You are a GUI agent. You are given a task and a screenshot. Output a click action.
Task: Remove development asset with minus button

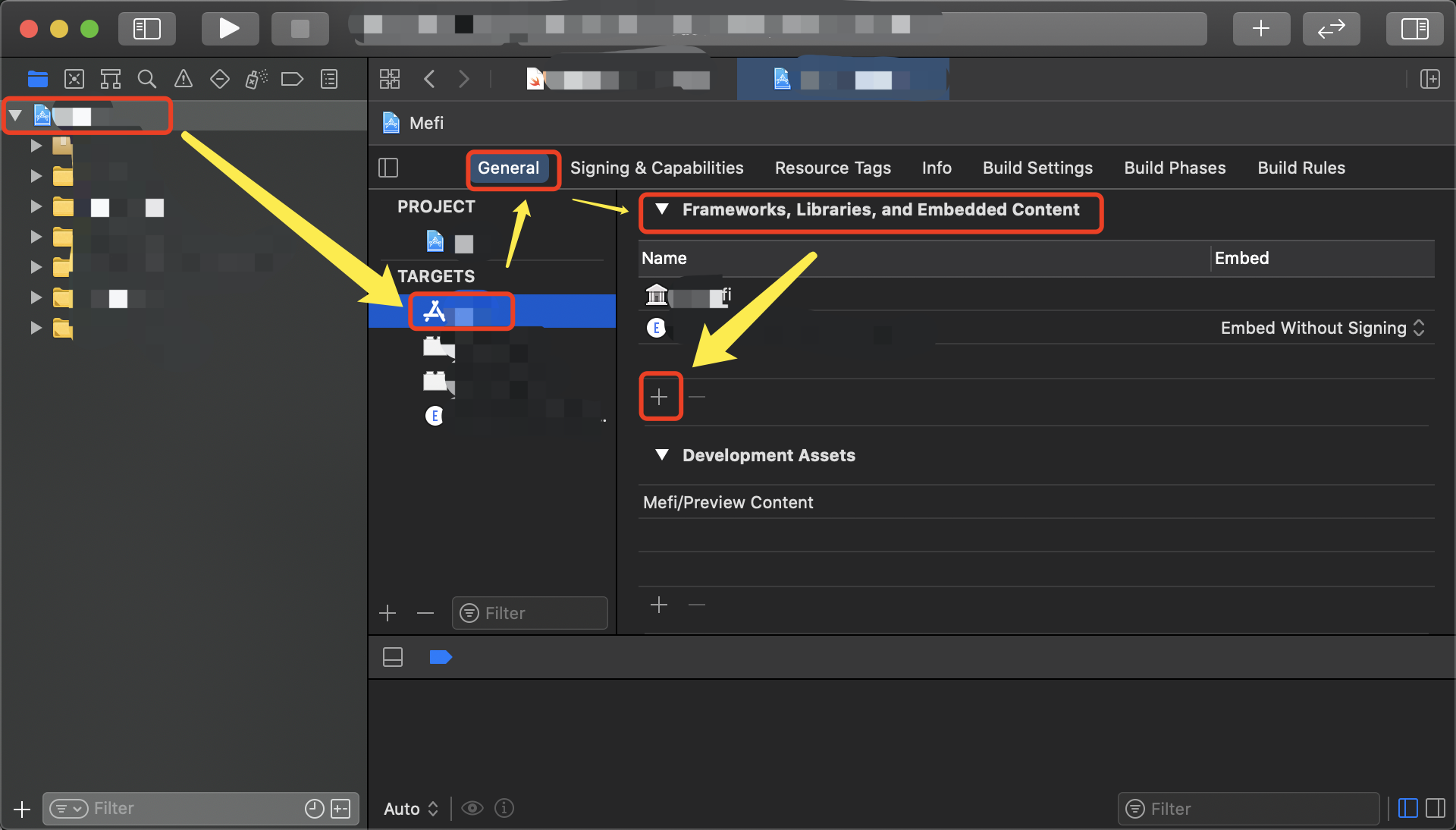[x=697, y=605]
